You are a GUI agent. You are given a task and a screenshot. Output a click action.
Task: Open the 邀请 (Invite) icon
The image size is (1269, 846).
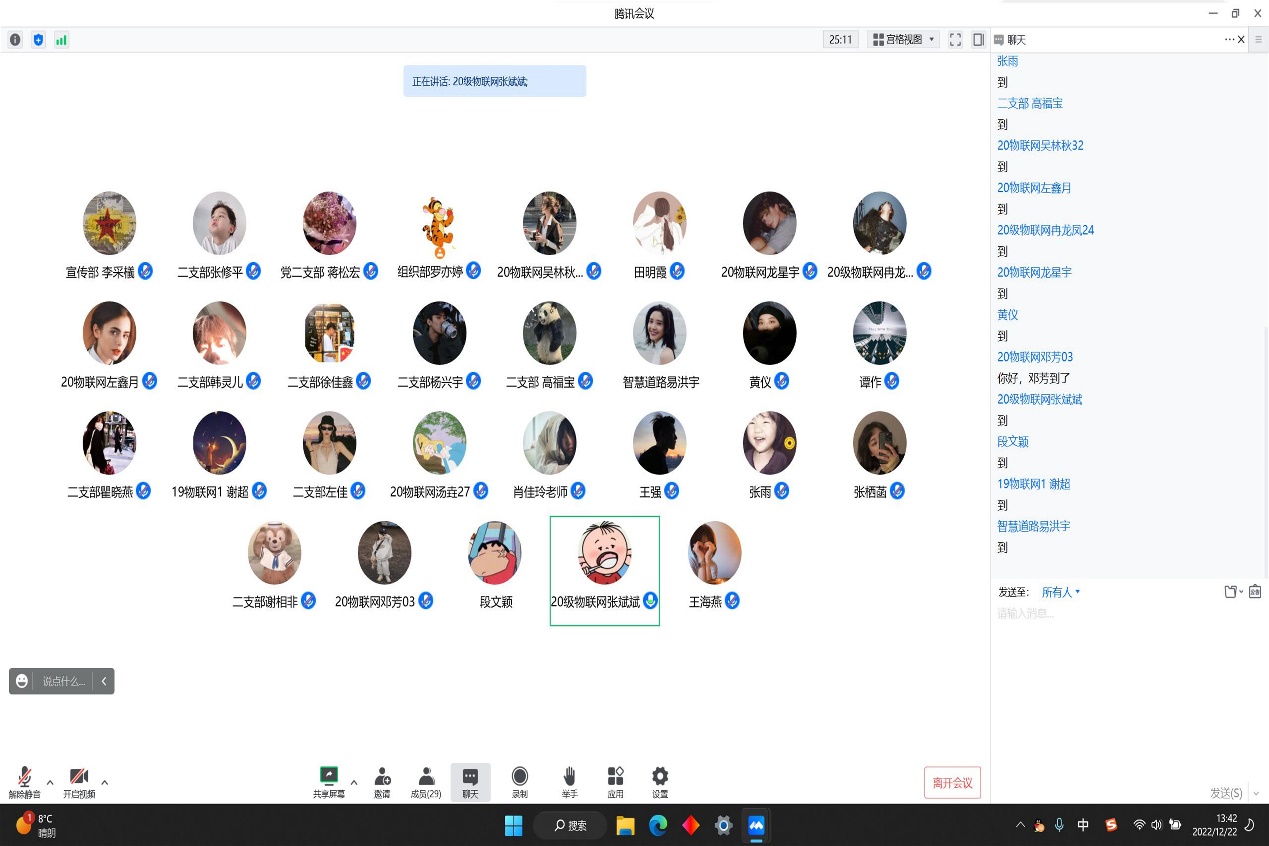pos(382,778)
